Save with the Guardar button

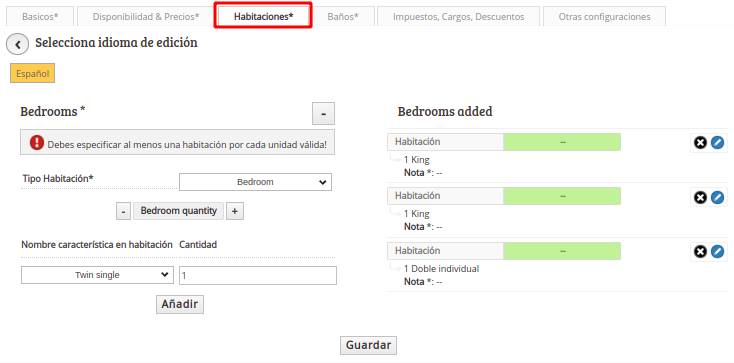368,345
